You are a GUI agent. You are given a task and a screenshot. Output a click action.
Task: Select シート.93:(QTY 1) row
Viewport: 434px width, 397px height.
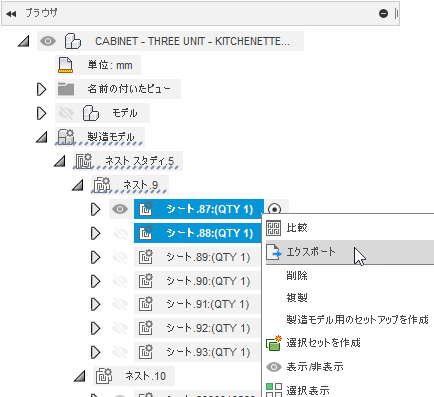click(x=197, y=352)
